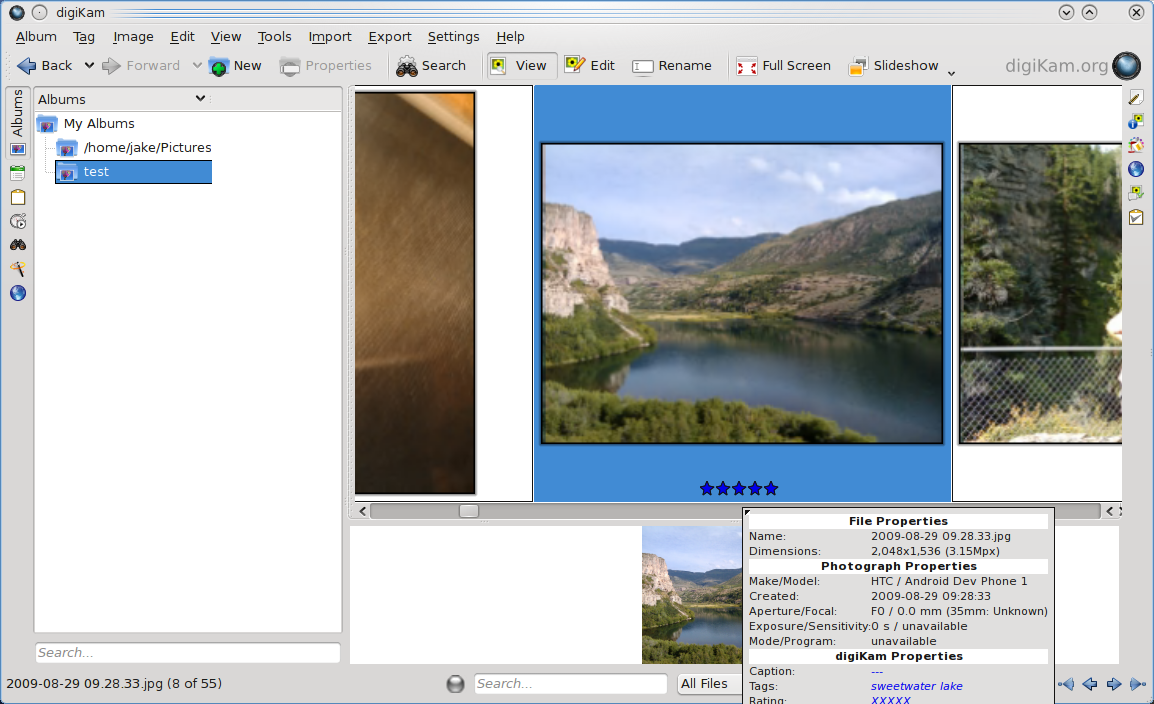Jump to the last image arrow
The image size is (1154, 704).
(x=1138, y=684)
